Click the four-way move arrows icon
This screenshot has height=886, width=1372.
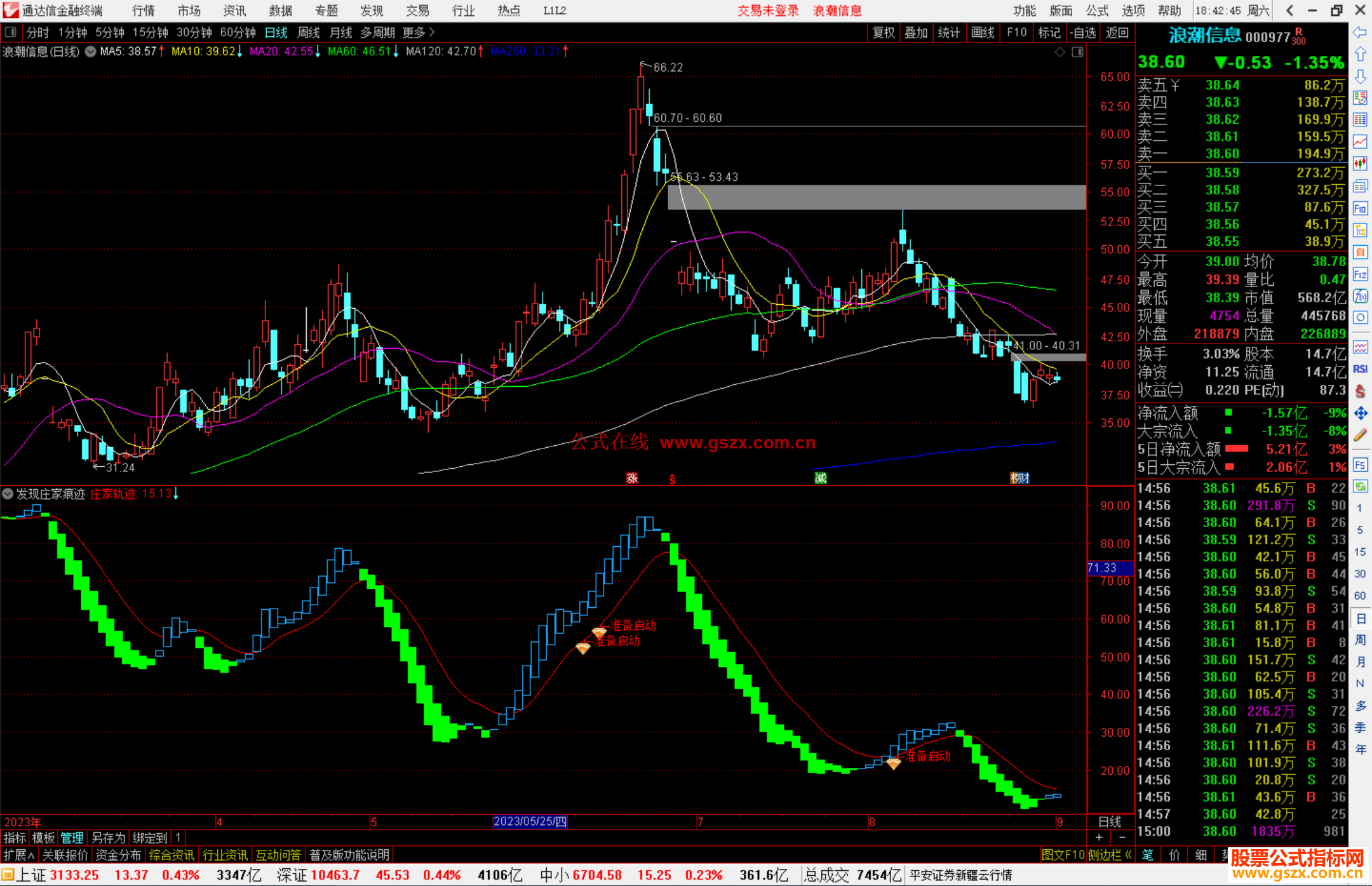(x=1360, y=413)
